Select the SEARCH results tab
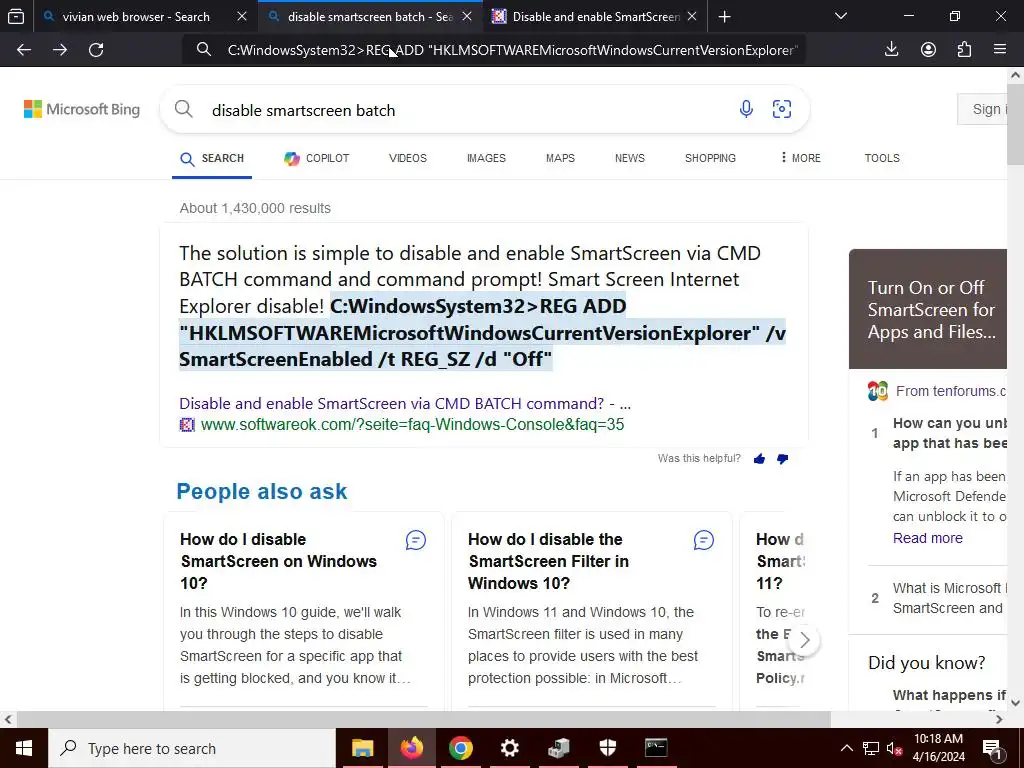 212,159
